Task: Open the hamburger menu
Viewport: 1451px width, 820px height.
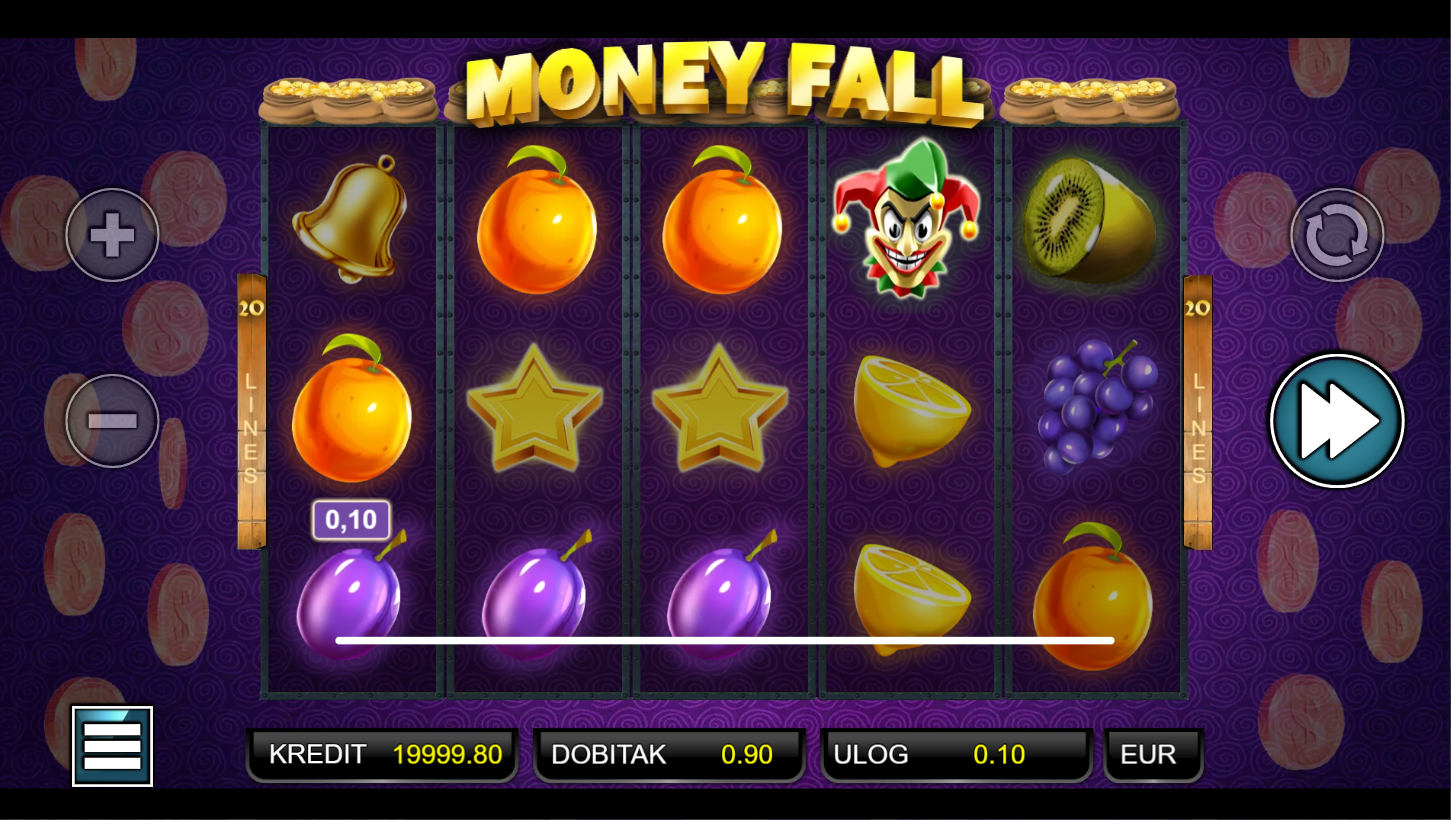Action: coord(112,746)
